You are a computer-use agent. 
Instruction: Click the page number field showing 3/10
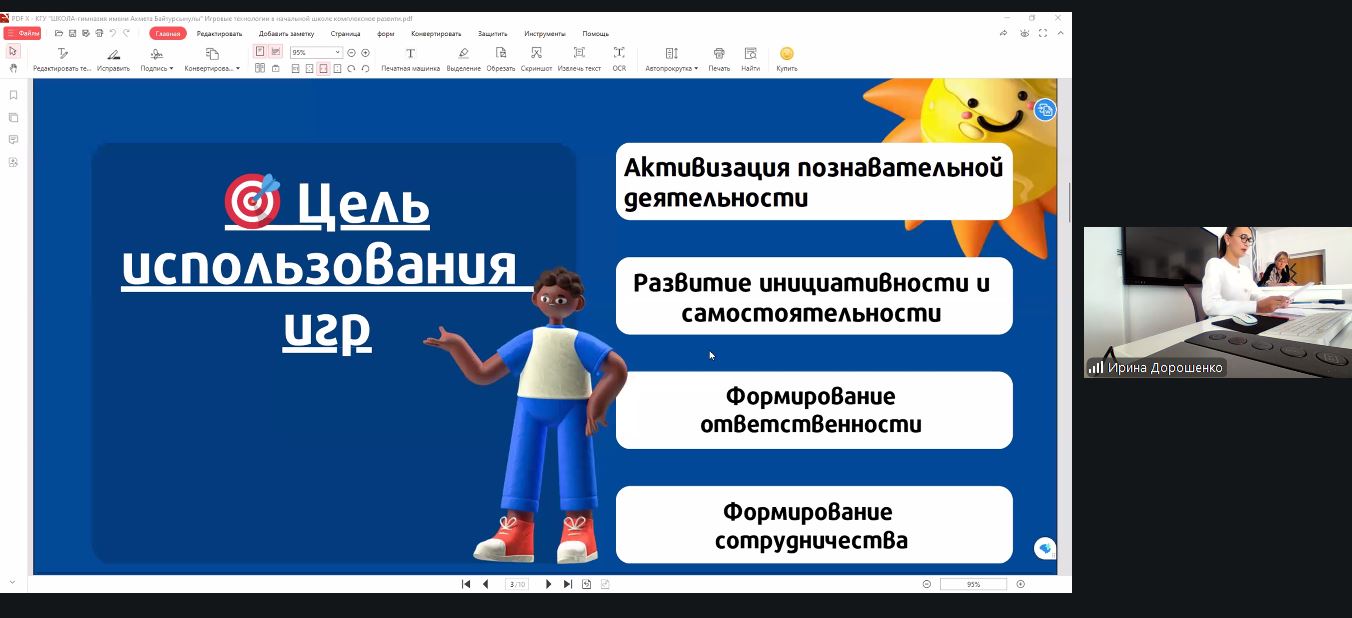517,584
